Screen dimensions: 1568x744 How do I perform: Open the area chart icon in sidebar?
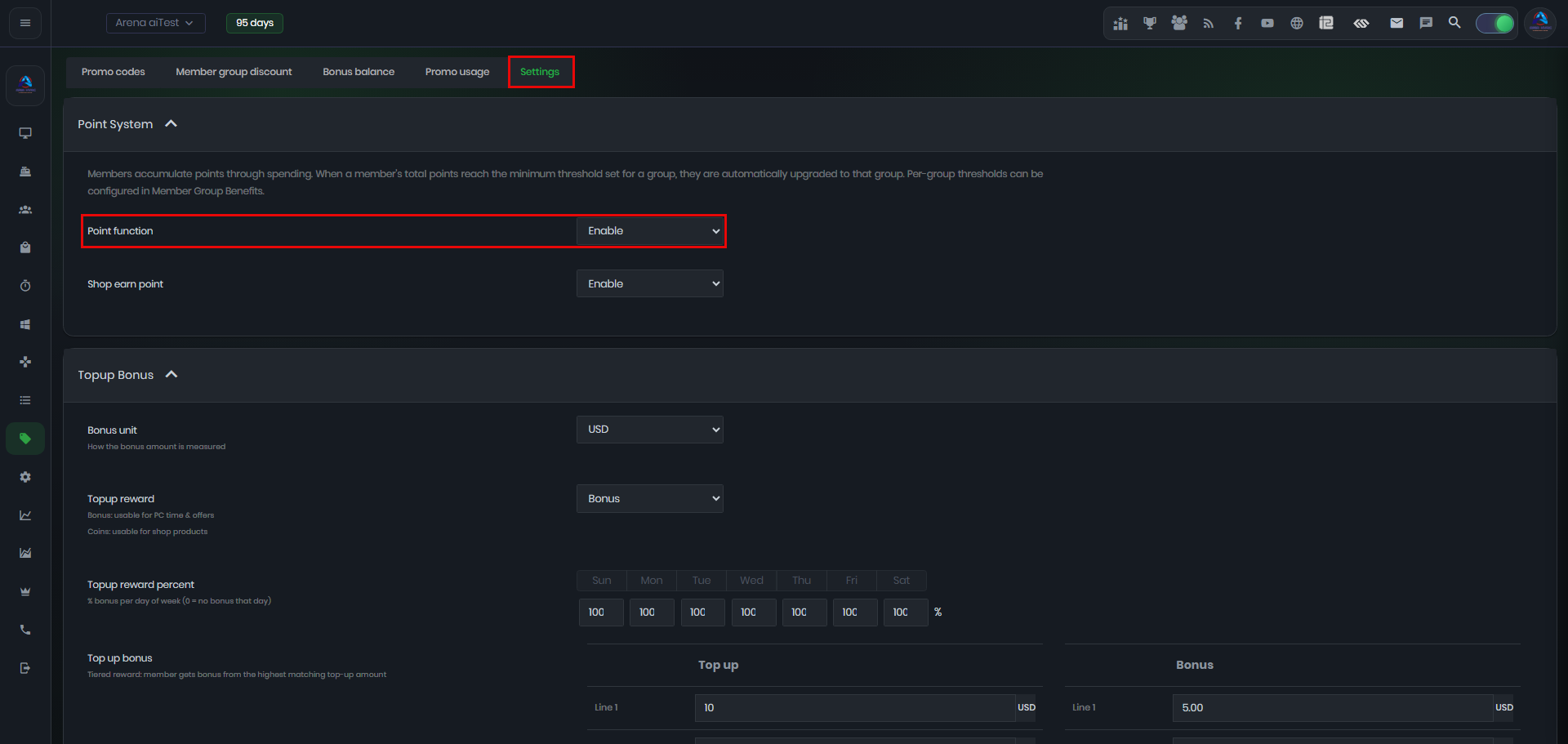(x=25, y=553)
